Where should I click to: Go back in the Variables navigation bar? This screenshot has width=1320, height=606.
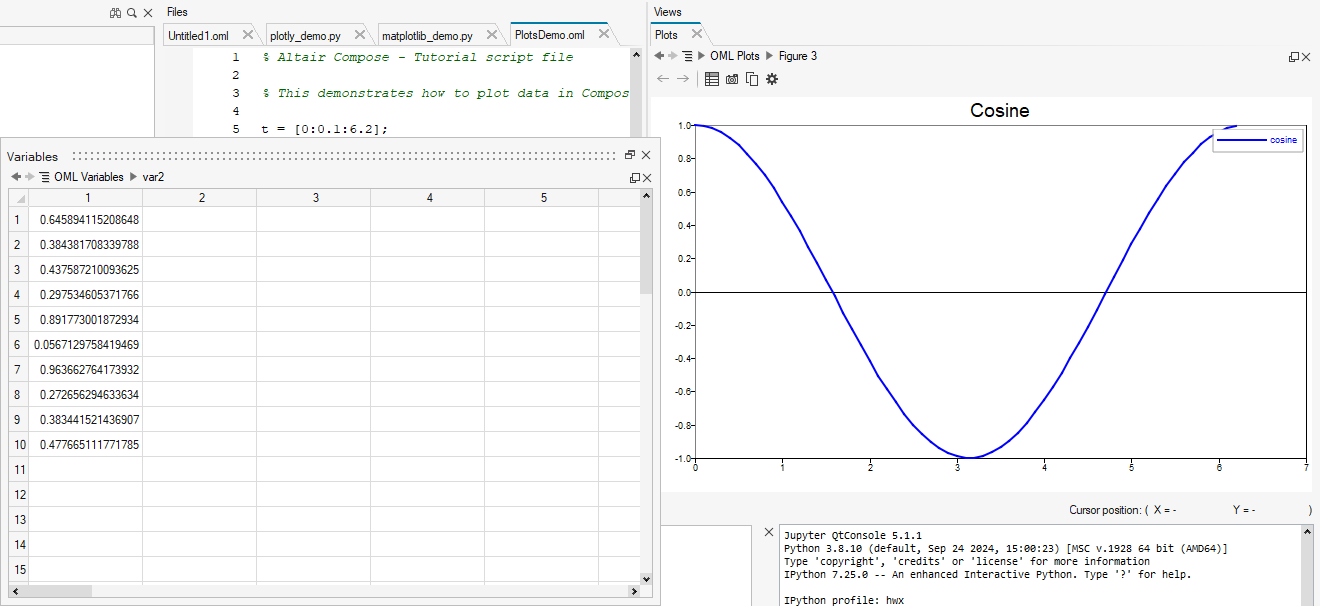(x=16, y=177)
